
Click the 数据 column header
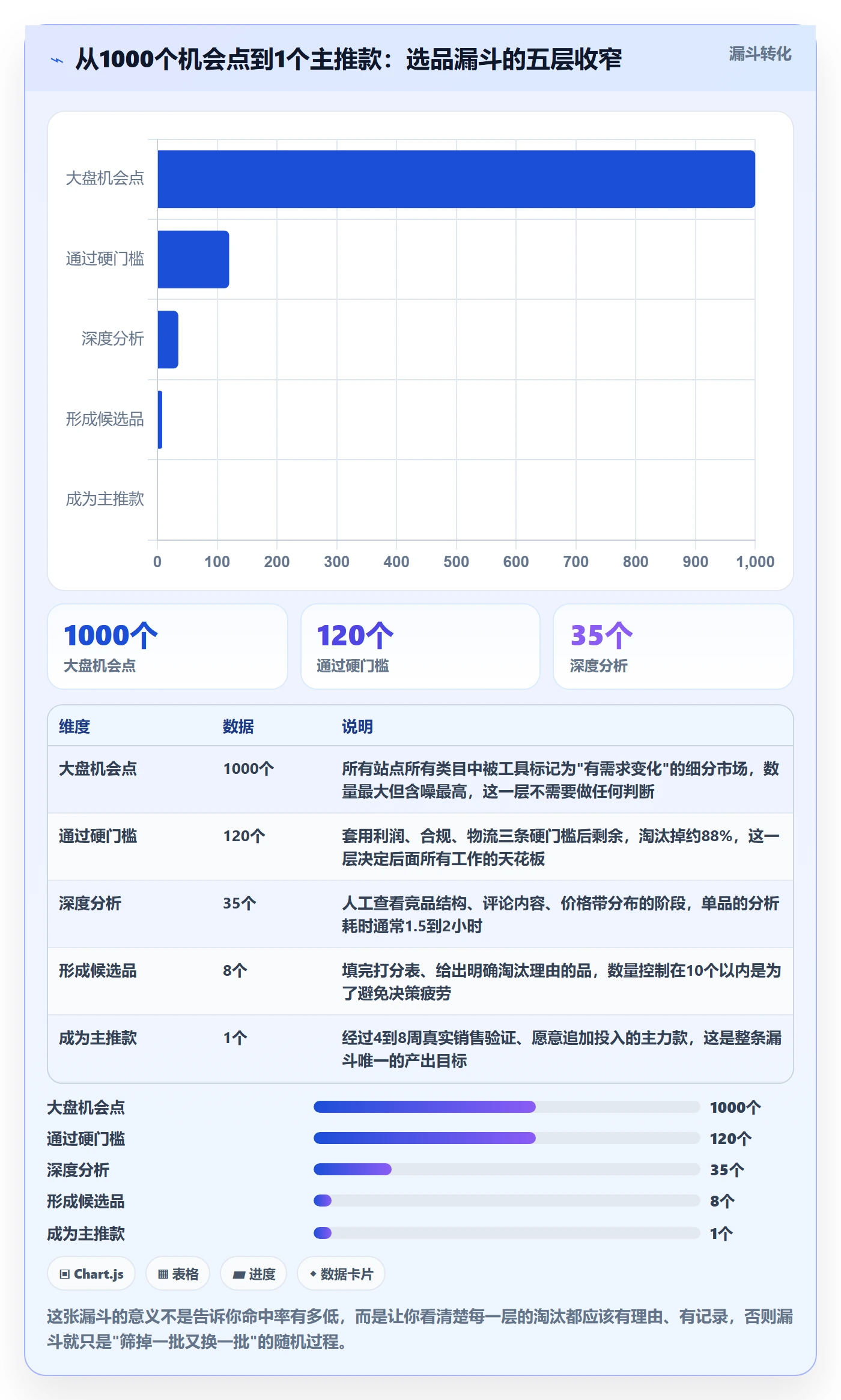click(x=238, y=726)
